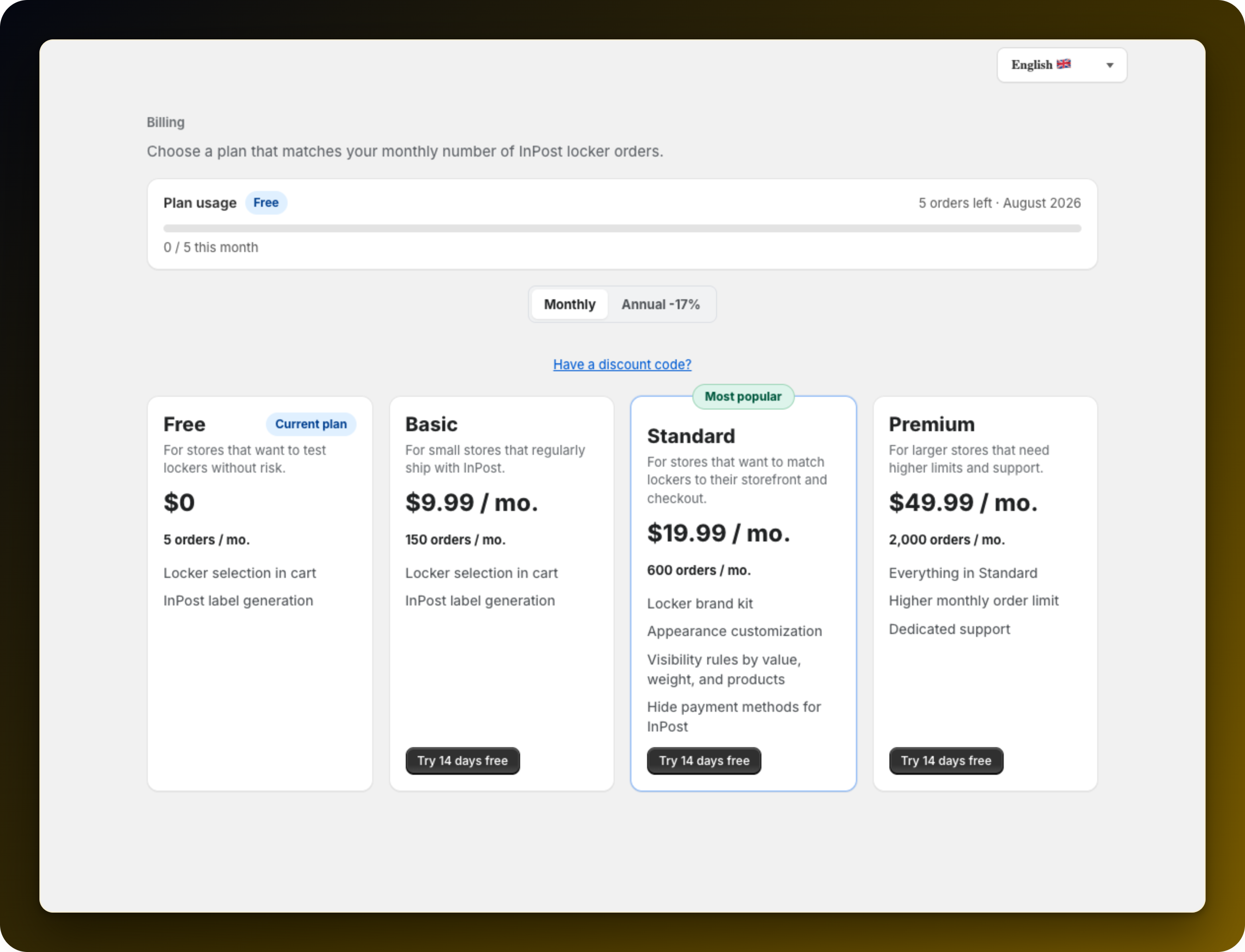1245x952 pixels.
Task: Click 'Visibility rules by value' feature
Action: pyautogui.click(x=724, y=669)
